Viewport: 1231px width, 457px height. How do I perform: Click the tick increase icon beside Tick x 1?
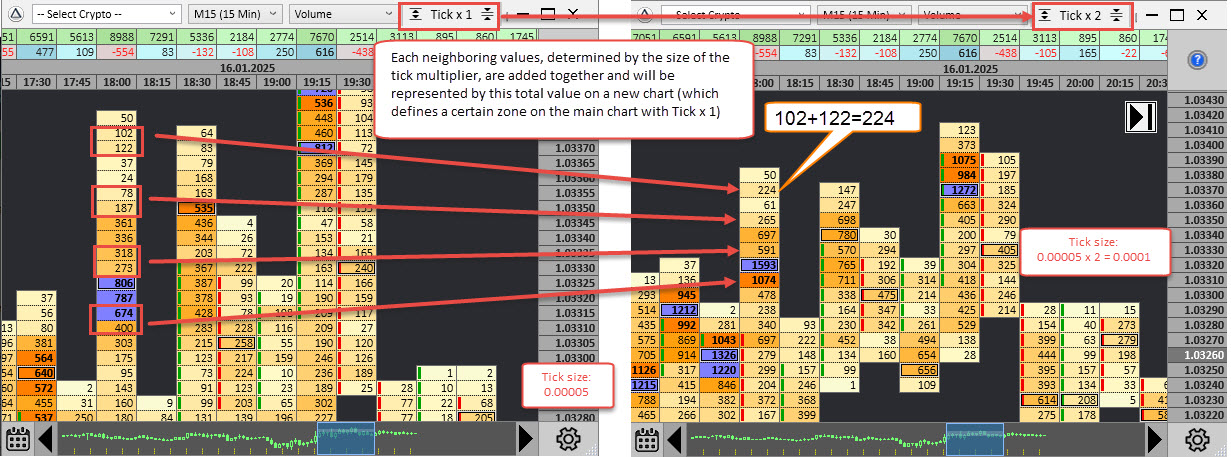pos(486,15)
